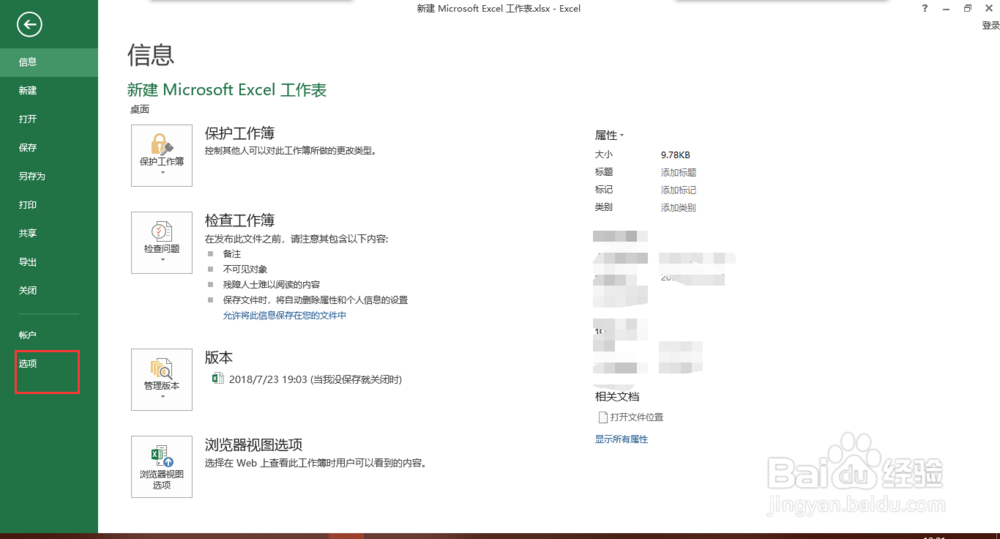Edit the 添加标记 field
Viewport: 1000px width, 539px height.
point(679,190)
